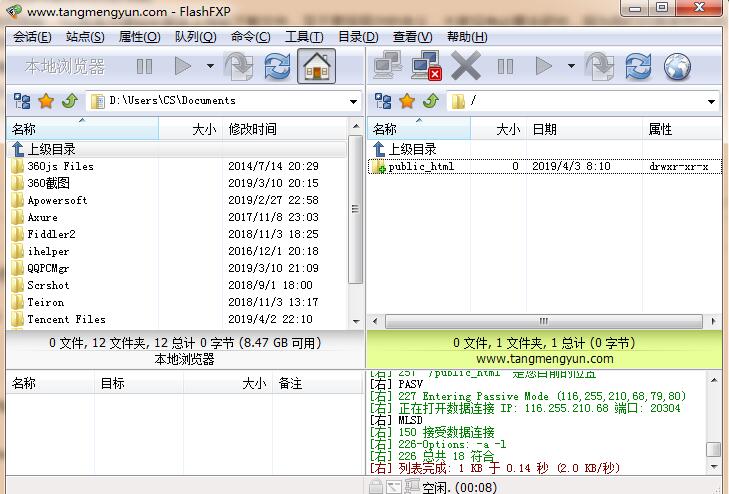Select the Fiddler2 folder
The height and width of the screenshot is (494, 729).
click(x=51, y=234)
